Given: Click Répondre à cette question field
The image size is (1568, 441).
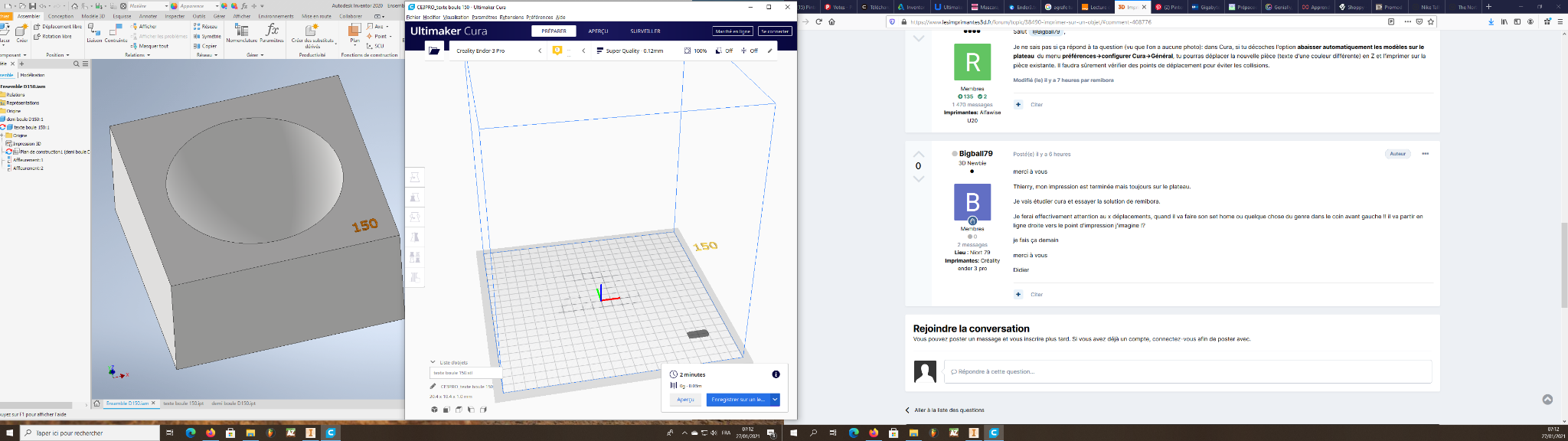Looking at the screenshot, I should [x=1187, y=371].
